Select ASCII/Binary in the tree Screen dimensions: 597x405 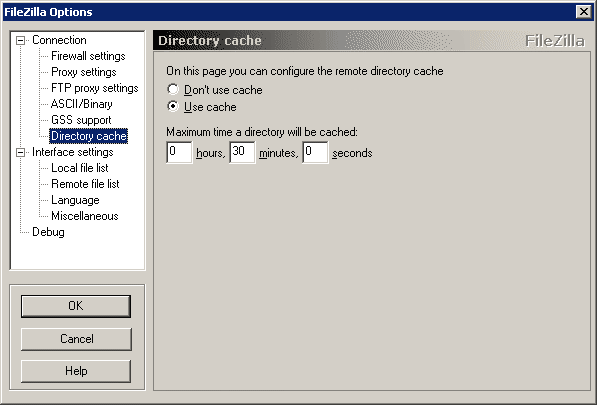pyautogui.click(x=81, y=104)
